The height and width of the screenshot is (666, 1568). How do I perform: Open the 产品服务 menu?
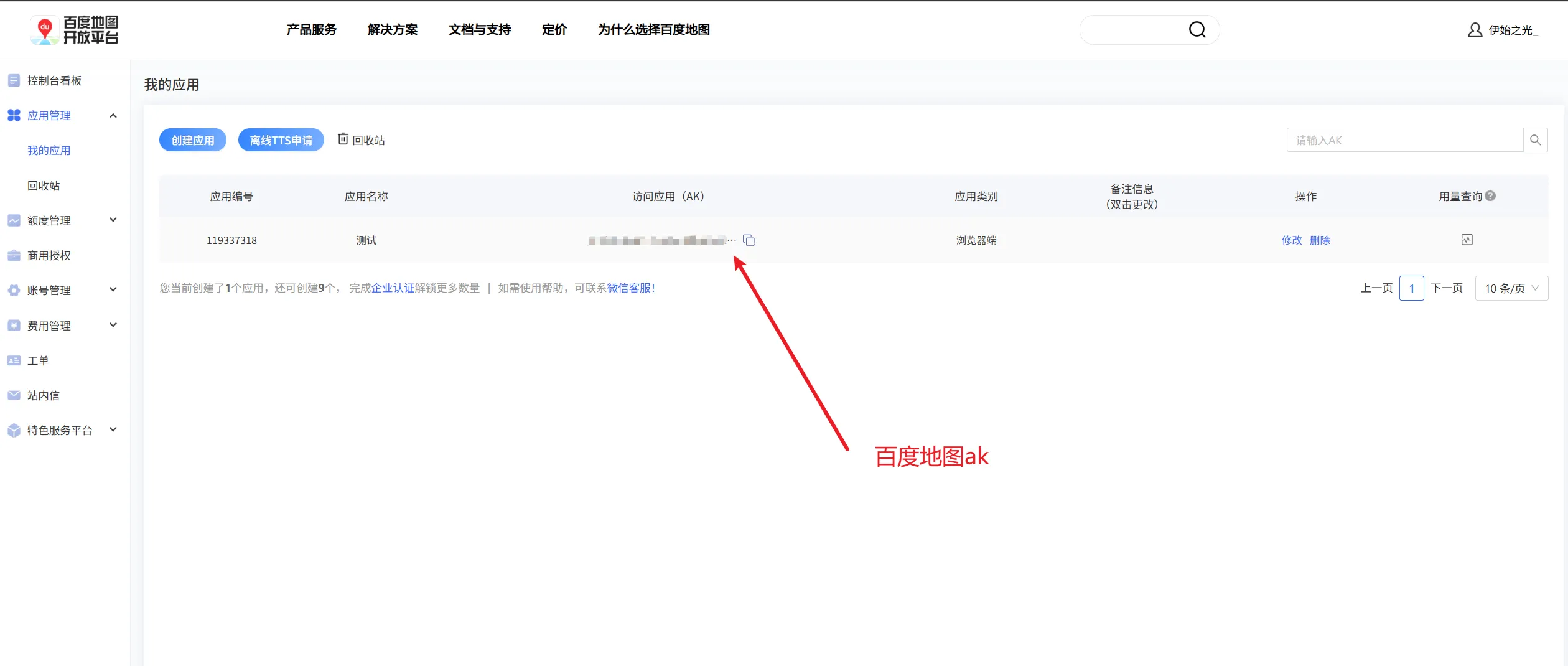coord(311,29)
